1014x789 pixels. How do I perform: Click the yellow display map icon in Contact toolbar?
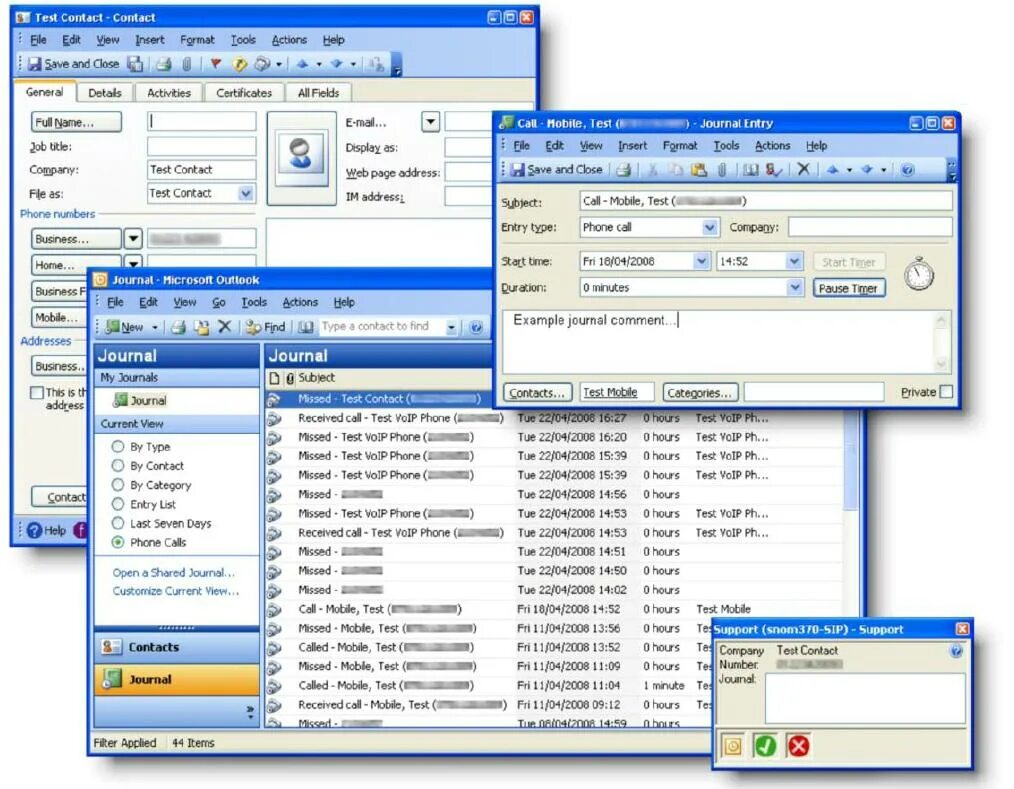[240, 64]
